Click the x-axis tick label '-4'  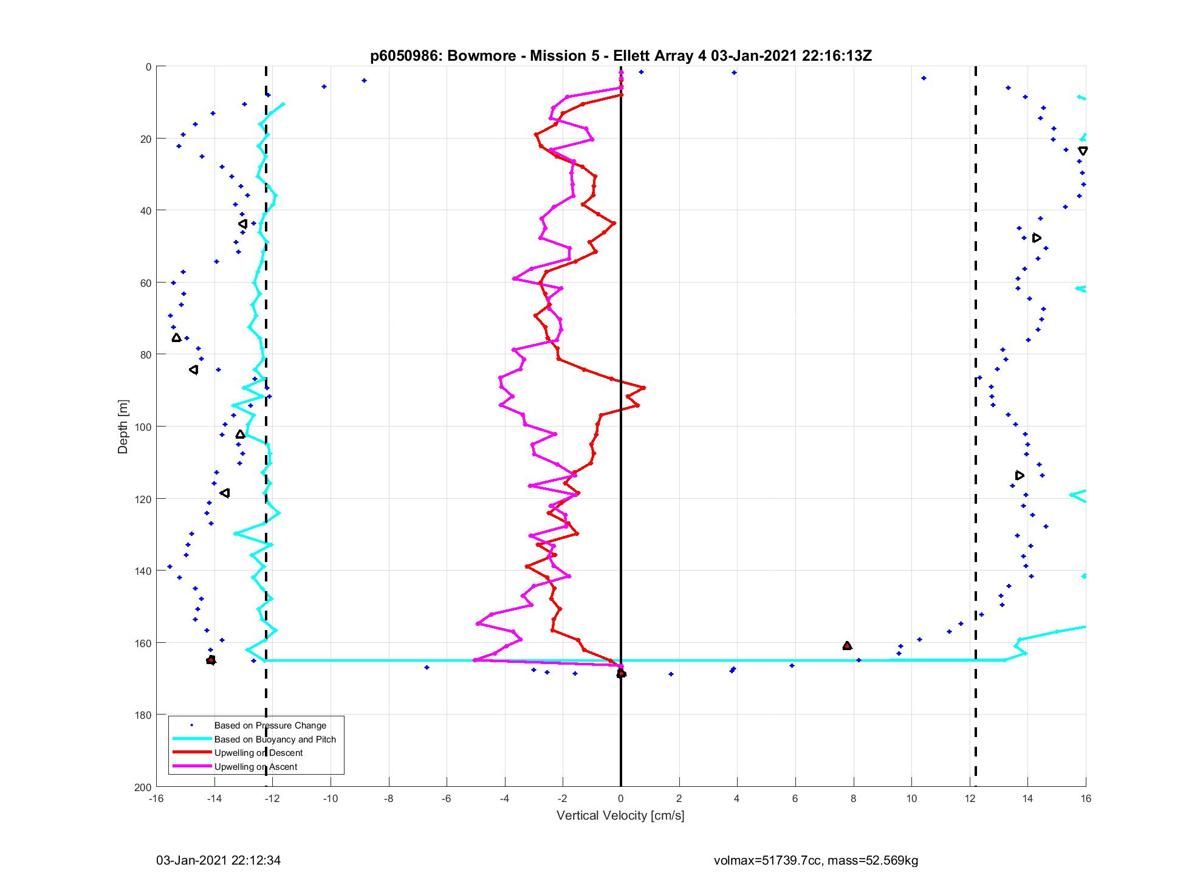click(504, 799)
